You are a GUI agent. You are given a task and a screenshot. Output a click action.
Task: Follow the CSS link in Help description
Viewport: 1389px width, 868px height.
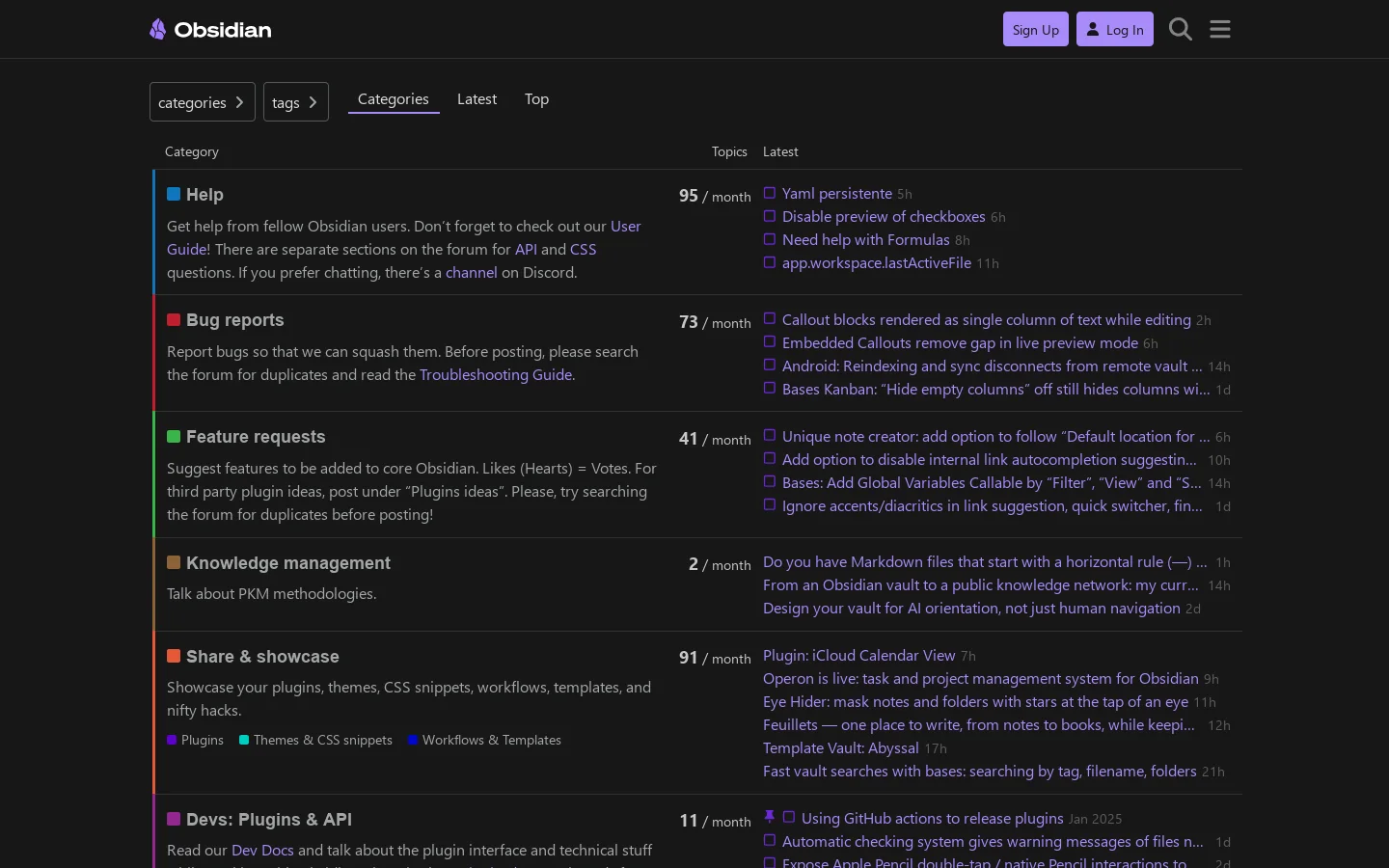pos(584,249)
